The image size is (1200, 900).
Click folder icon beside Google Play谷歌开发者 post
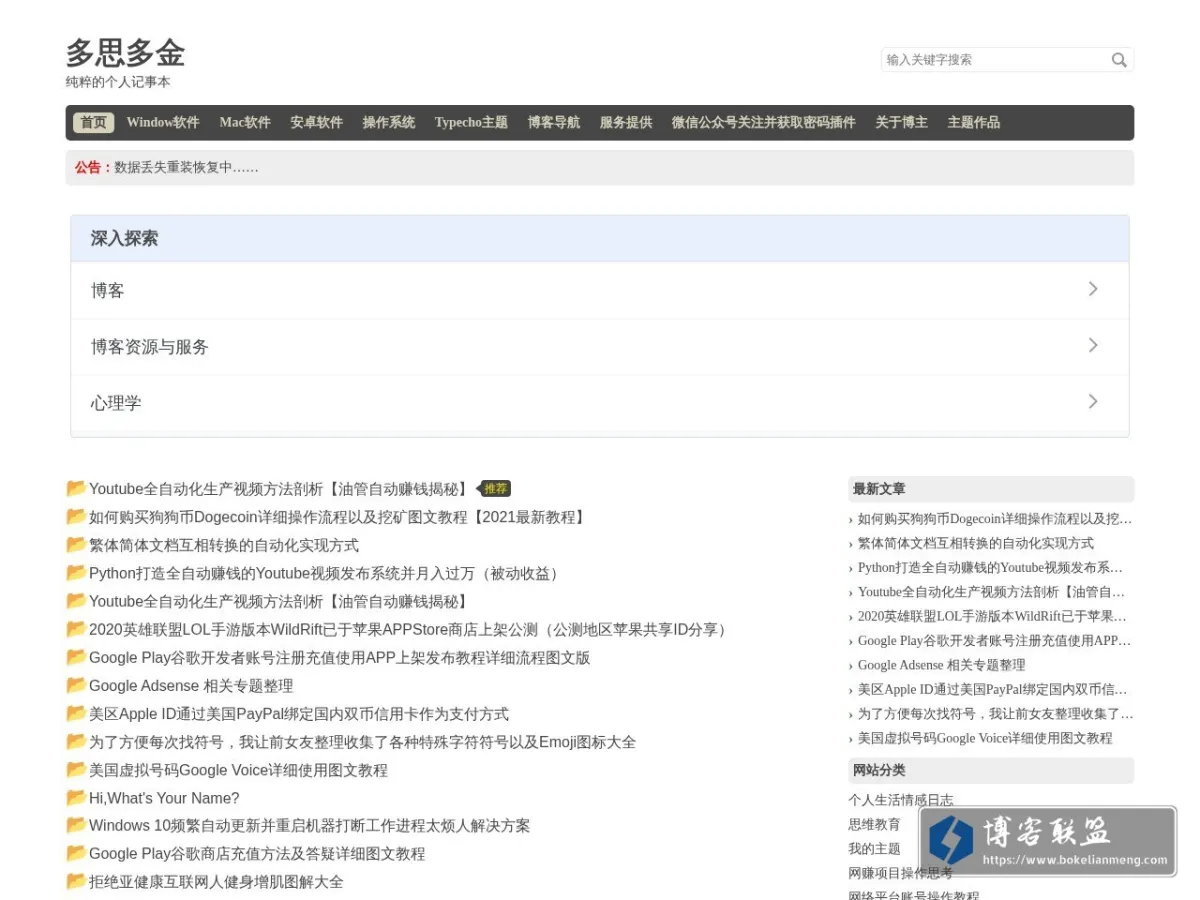[x=76, y=656]
